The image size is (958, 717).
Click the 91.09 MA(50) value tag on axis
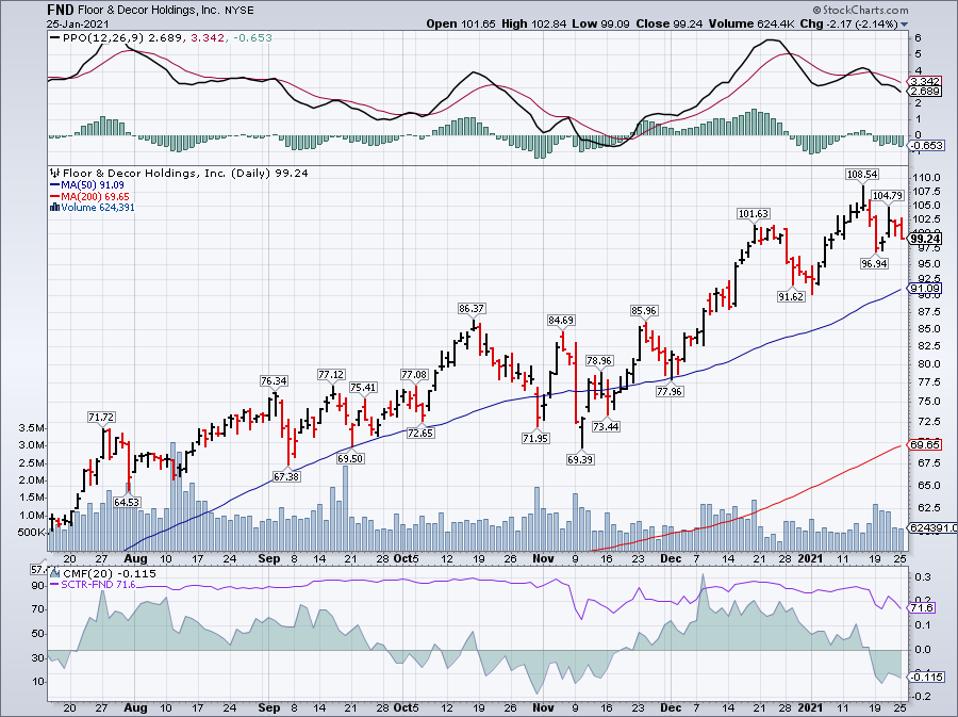point(923,288)
